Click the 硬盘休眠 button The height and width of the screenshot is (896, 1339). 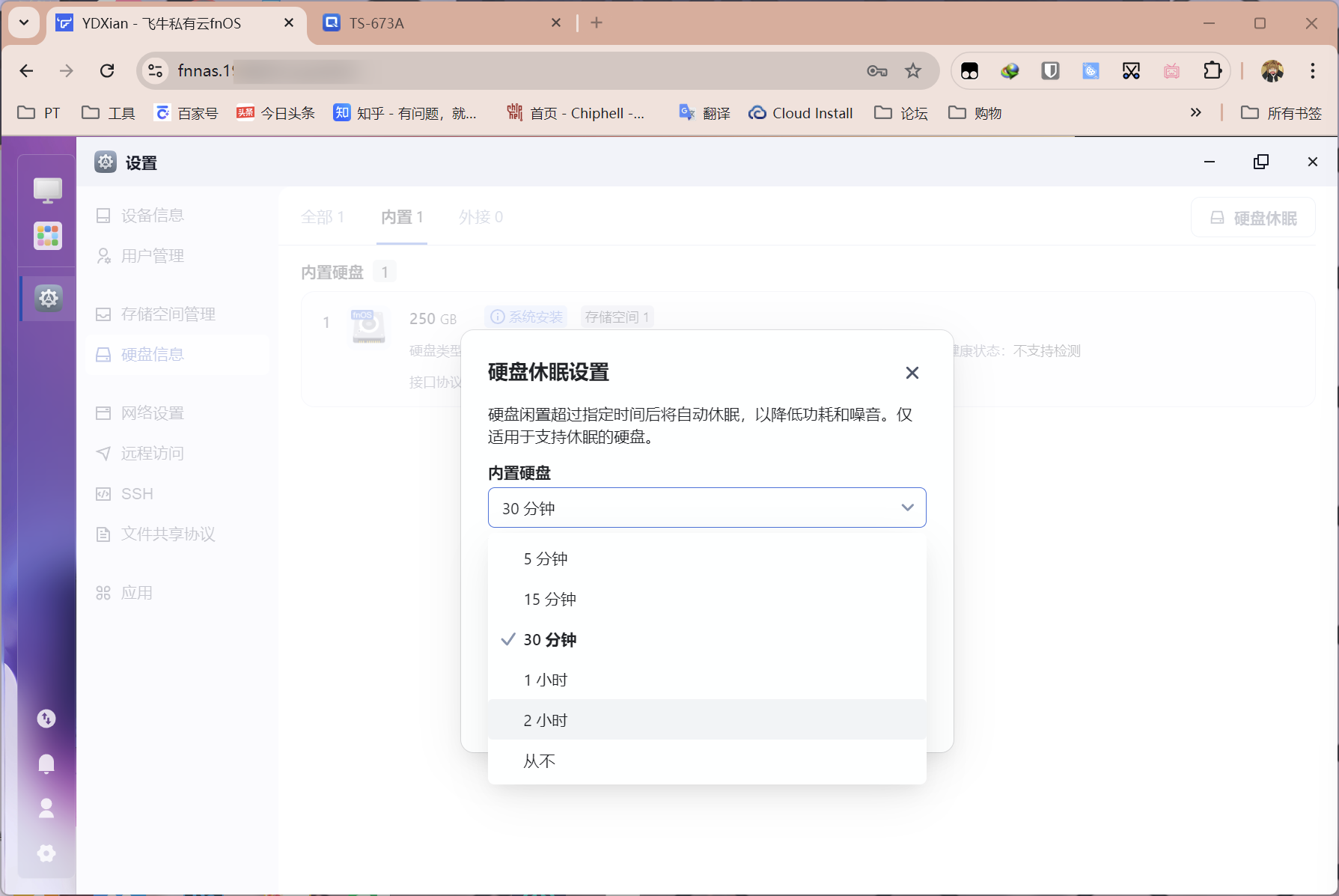pyautogui.click(x=1253, y=218)
